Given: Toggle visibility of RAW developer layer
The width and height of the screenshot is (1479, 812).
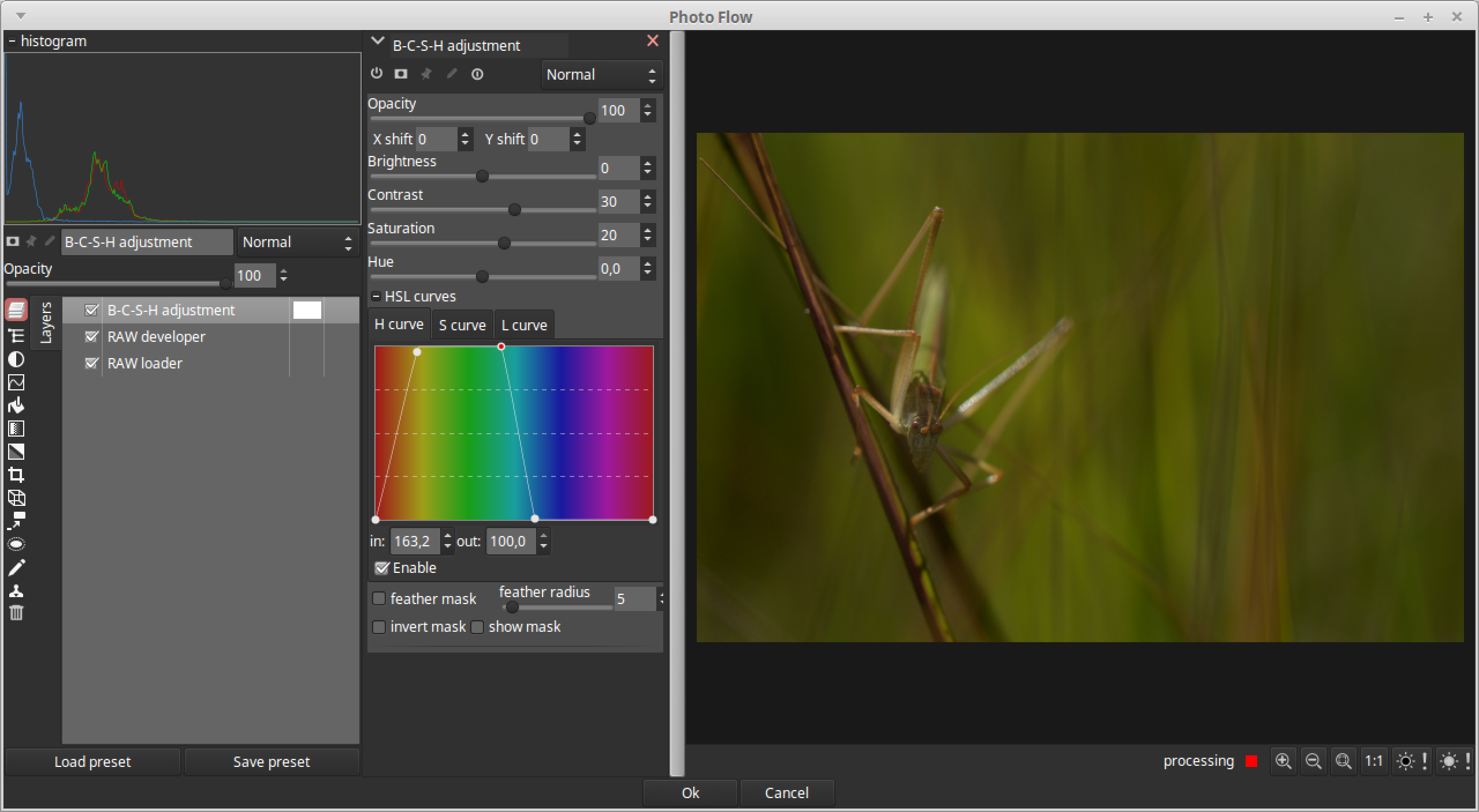Looking at the screenshot, I should pyautogui.click(x=91, y=336).
